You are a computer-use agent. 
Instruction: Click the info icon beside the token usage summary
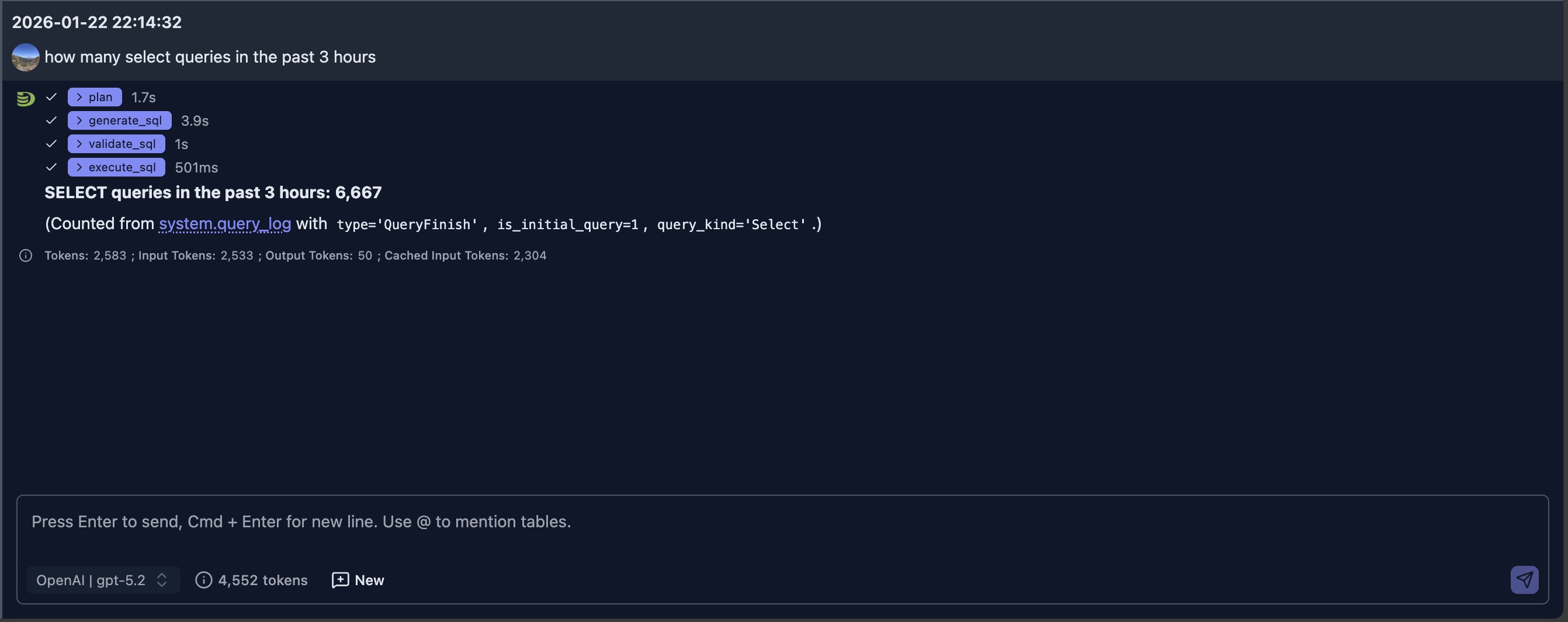click(25, 255)
